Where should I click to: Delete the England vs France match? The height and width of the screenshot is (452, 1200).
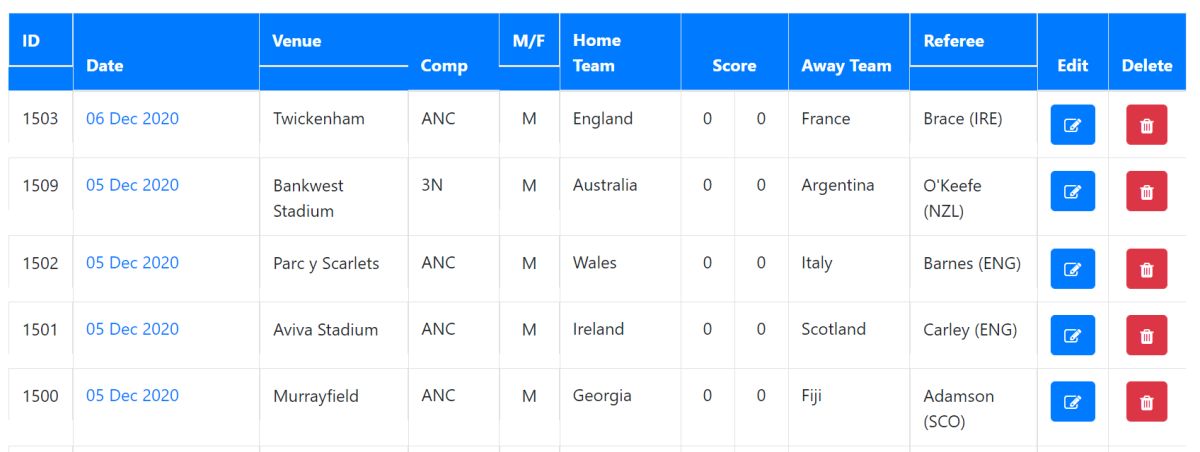click(x=1146, y=125)
